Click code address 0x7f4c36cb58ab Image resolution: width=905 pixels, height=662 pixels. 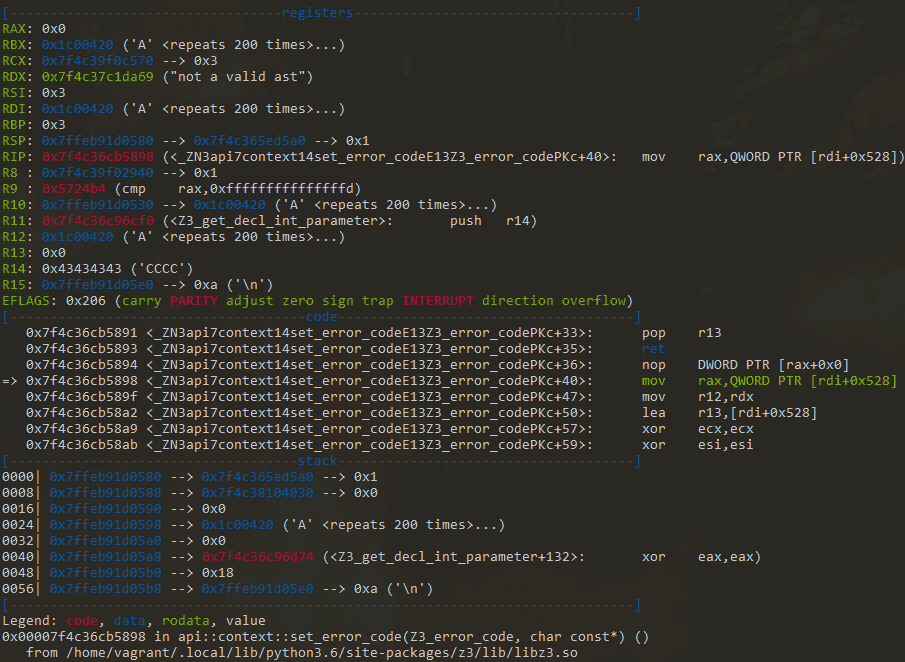tap(82, 445)
